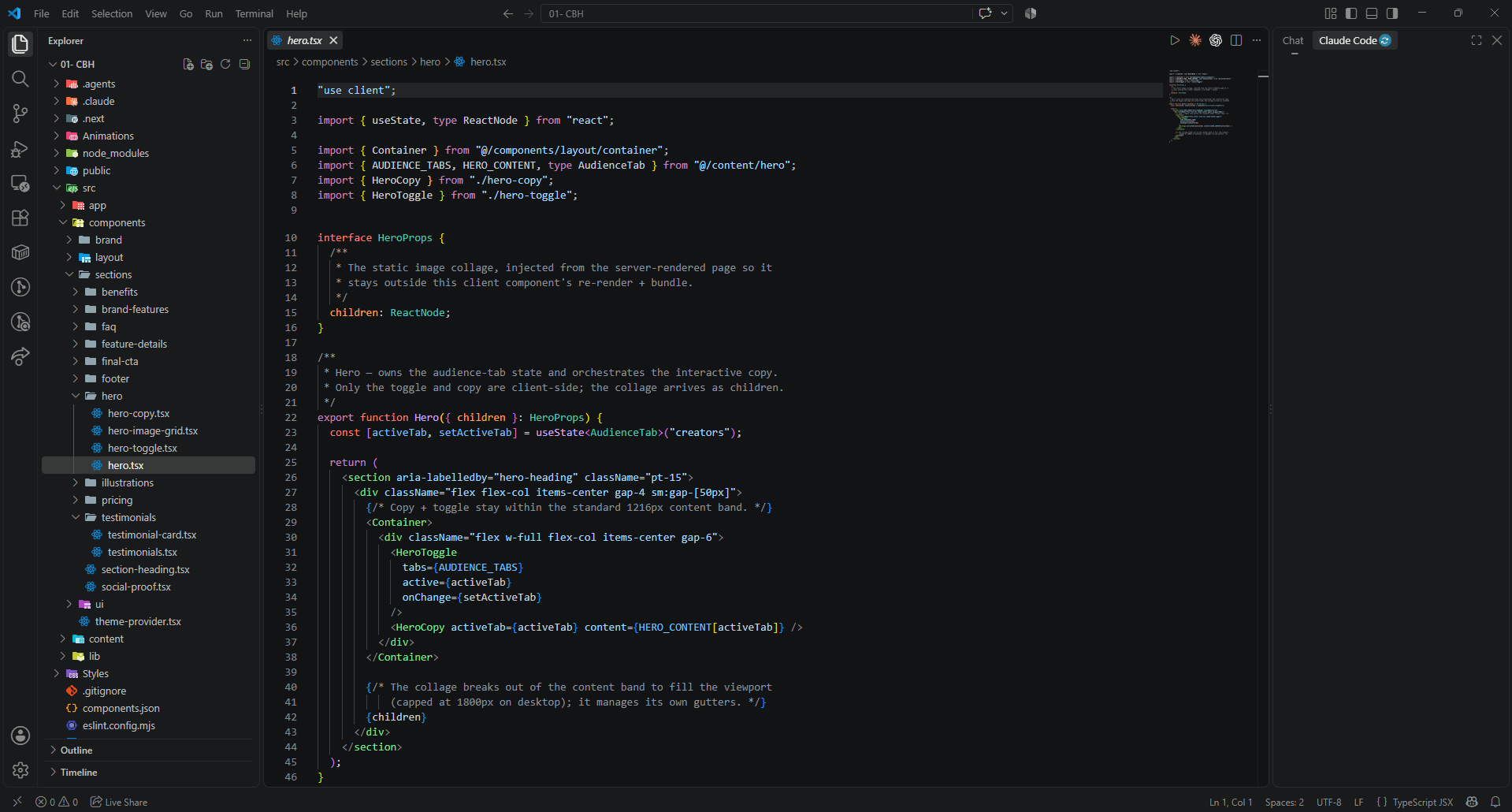1512x812 pixels.
Task: Open the Manage gear icon
Action: (20, 770)
